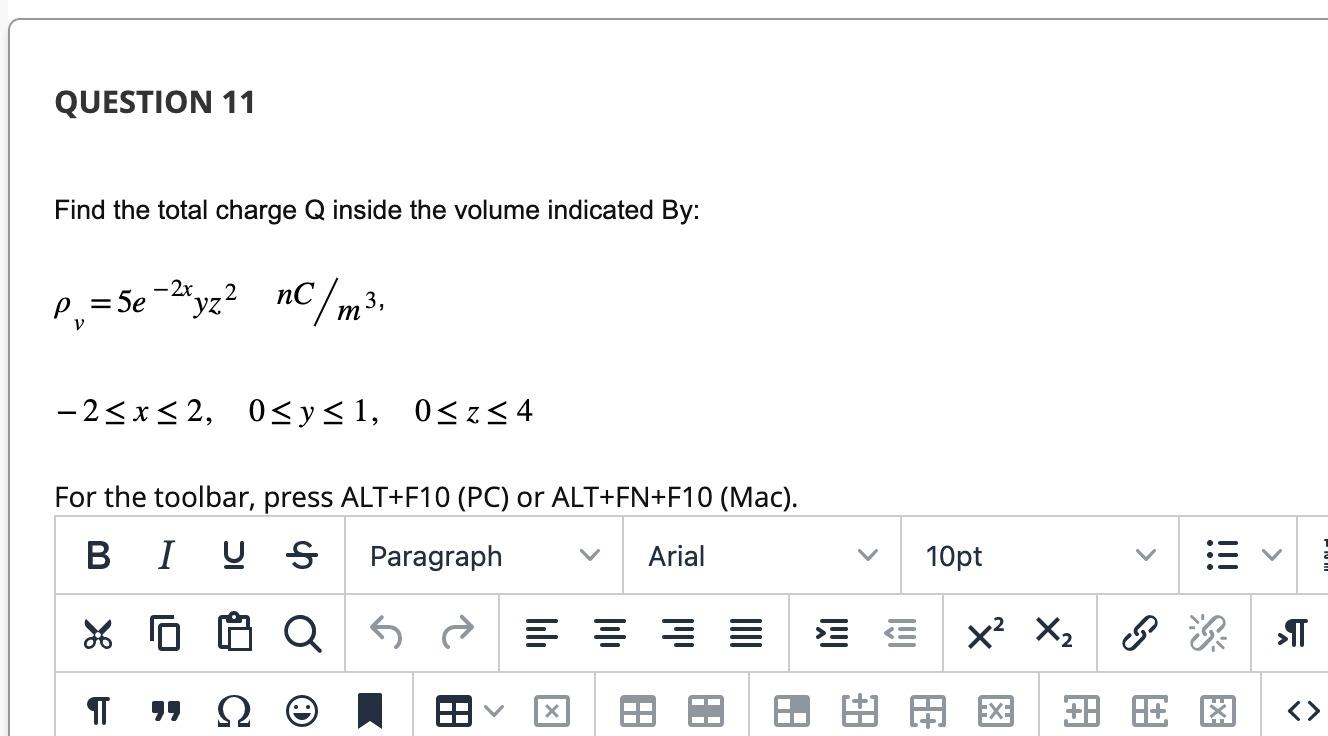Expand the bulleted list options chevron
Image resolution: width=1328 pixels, height=736 pixels.
point(1271,556)
